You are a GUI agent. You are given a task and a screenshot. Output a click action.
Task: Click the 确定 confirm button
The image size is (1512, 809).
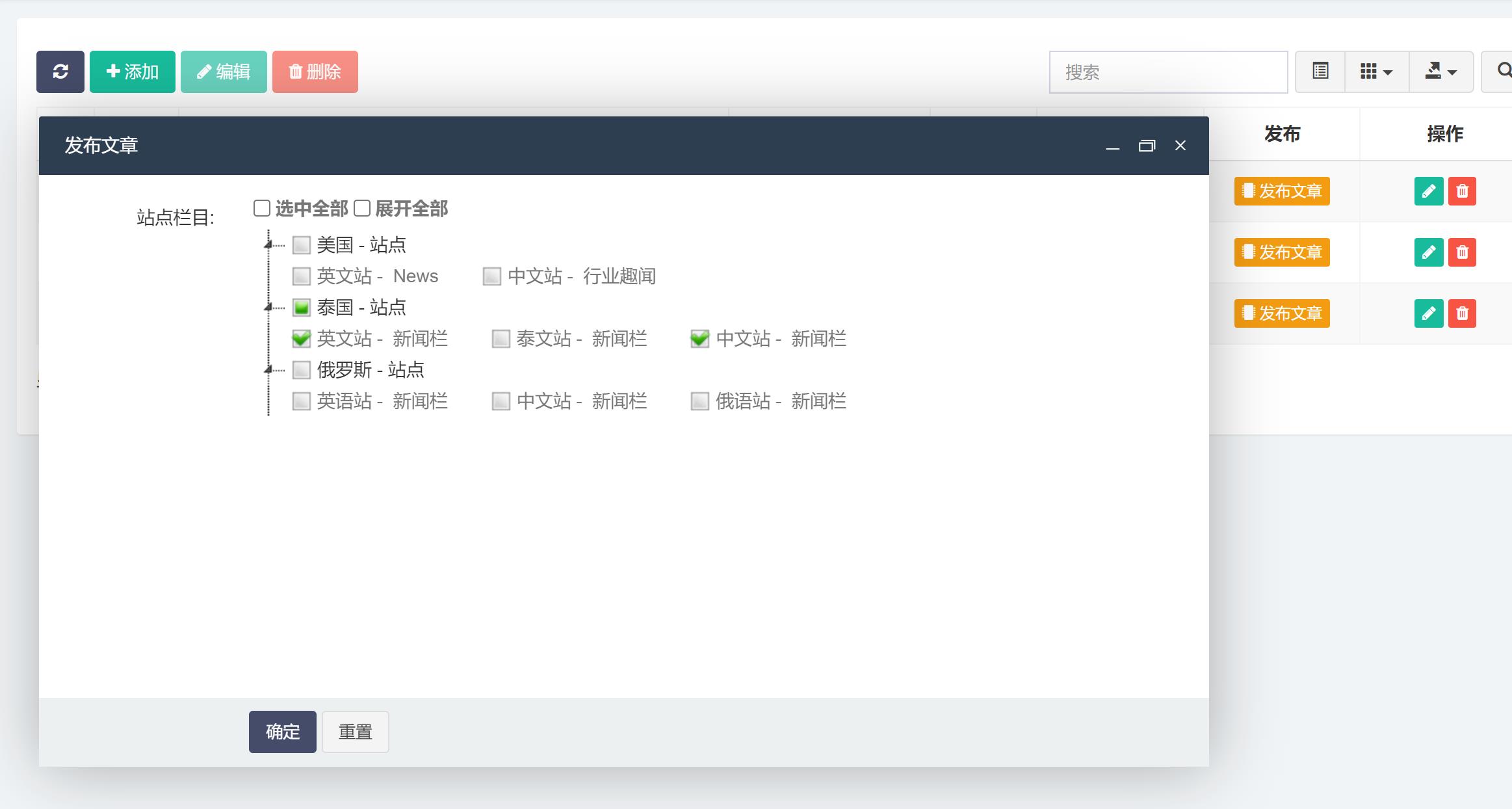coord(282,732)
